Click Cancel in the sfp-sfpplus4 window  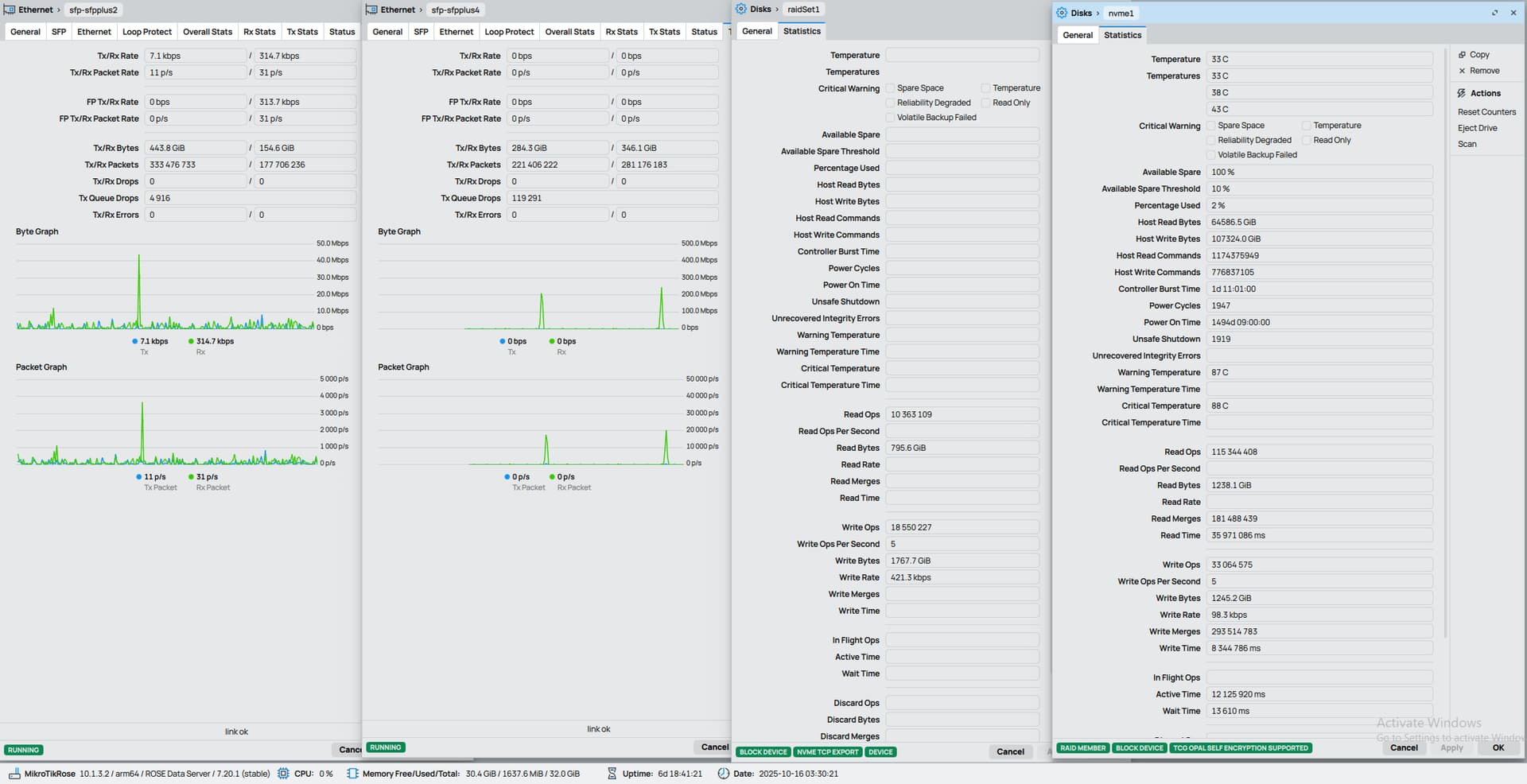tap(714, 747)
